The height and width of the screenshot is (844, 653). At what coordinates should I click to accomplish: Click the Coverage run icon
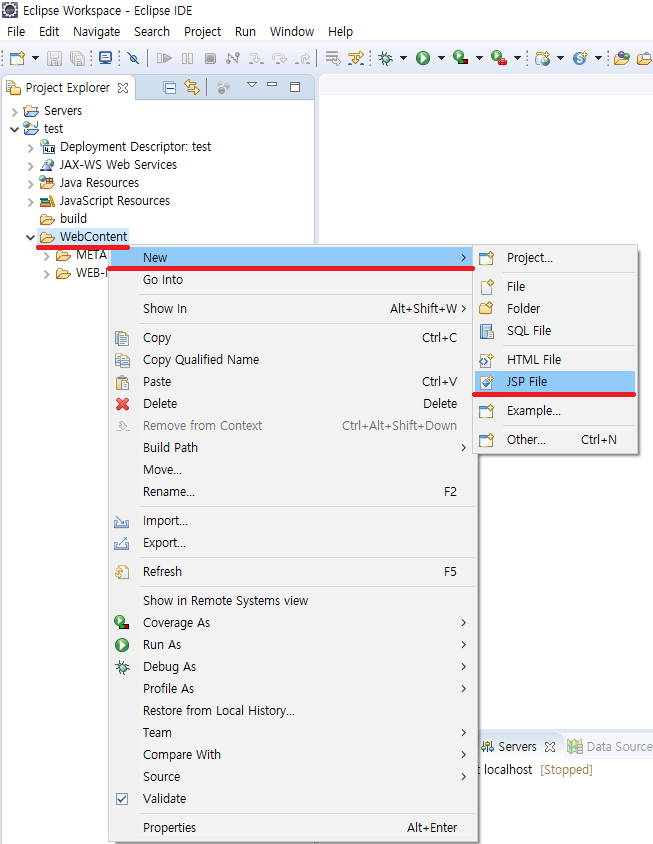(460, 57)
